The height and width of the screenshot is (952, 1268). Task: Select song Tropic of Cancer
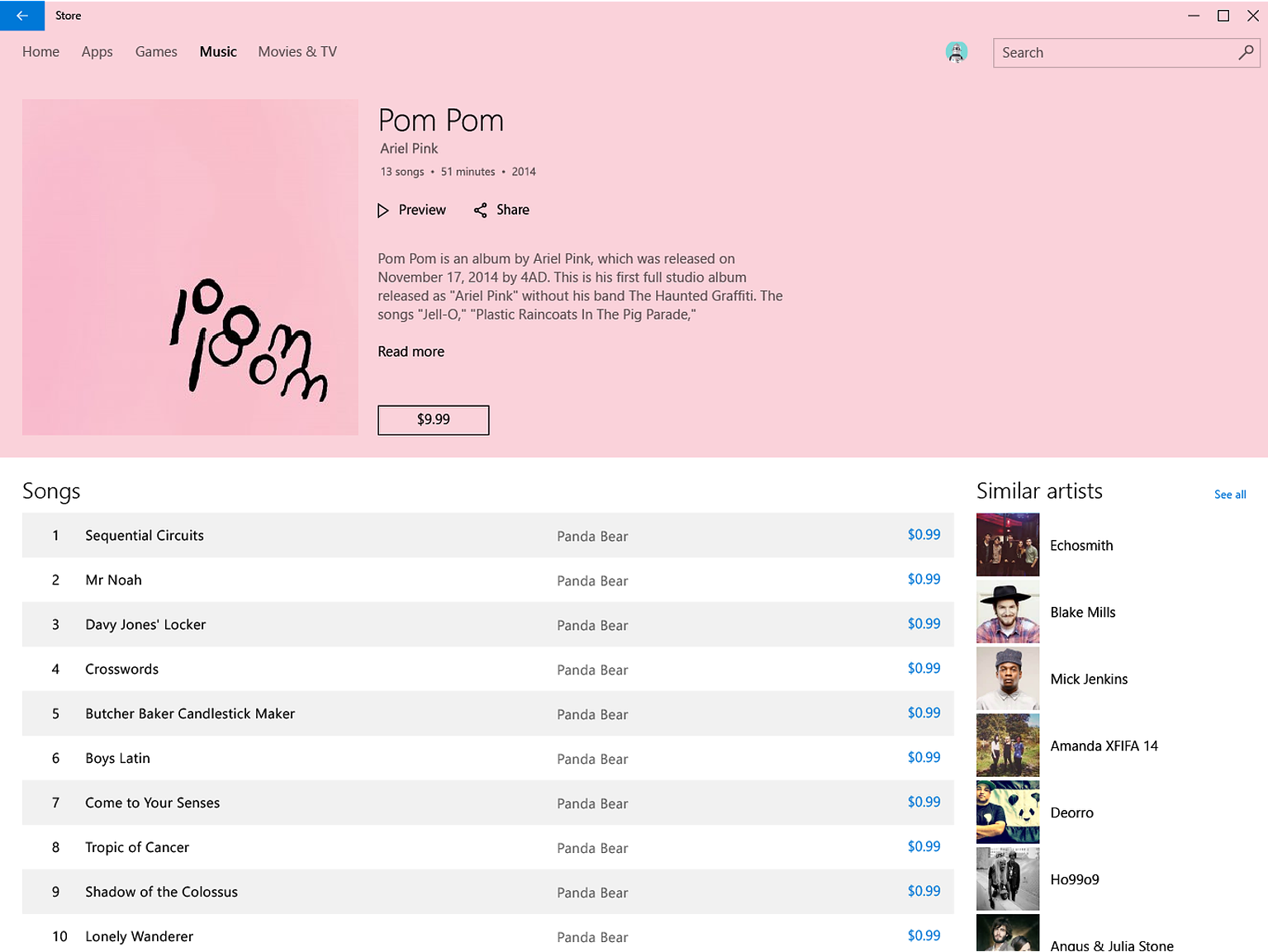point(488,847)
